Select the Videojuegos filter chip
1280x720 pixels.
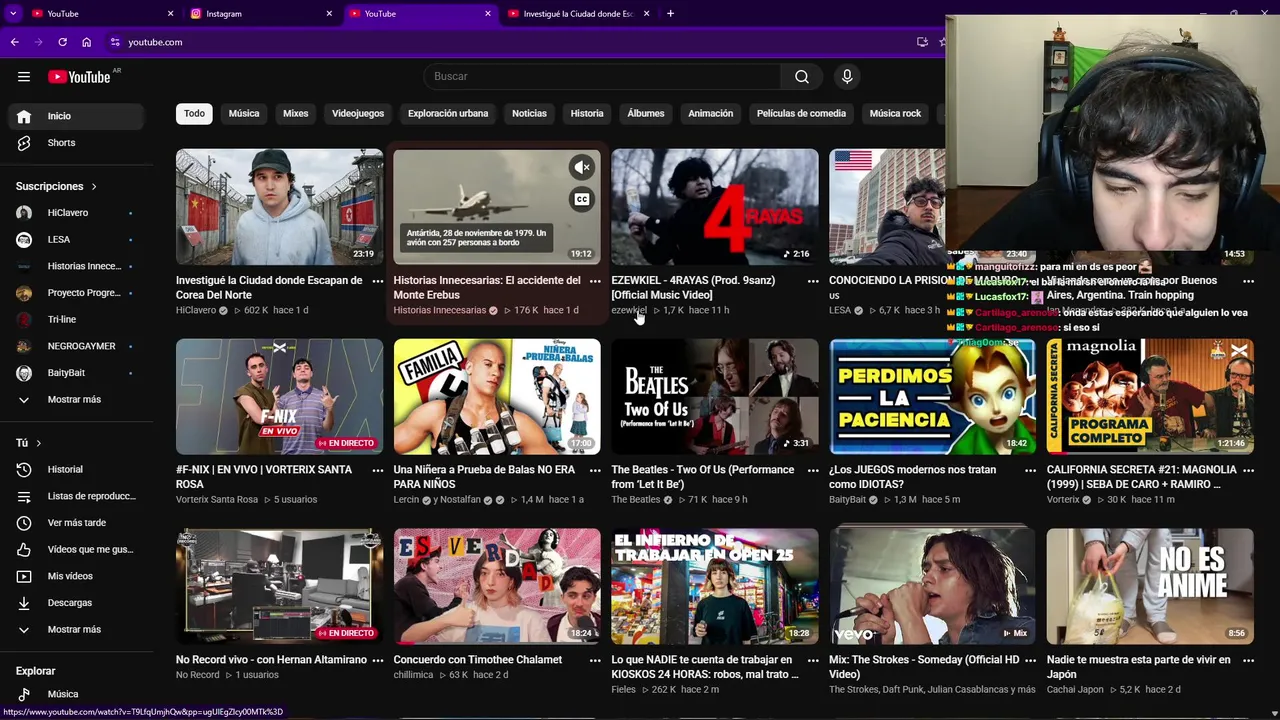point(358,113)
